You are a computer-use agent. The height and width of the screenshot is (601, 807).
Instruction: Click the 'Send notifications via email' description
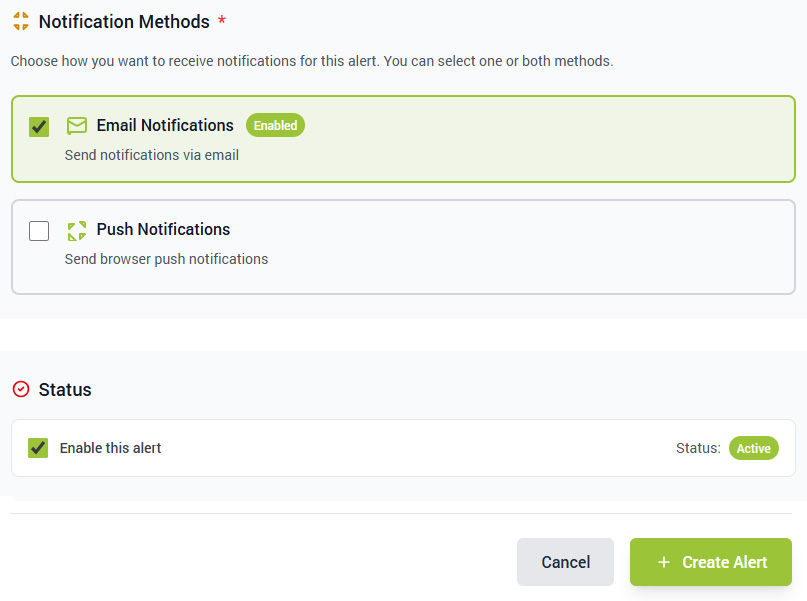(151, 155)
